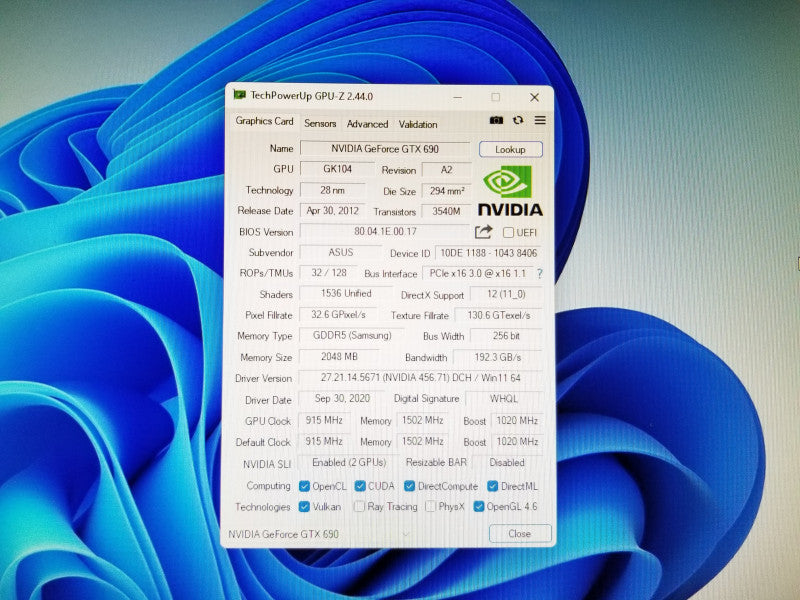The width and height of the screenshot is (800, 600).
Task: Switch to the Sensors tab
Action: (x=320, y=123)
